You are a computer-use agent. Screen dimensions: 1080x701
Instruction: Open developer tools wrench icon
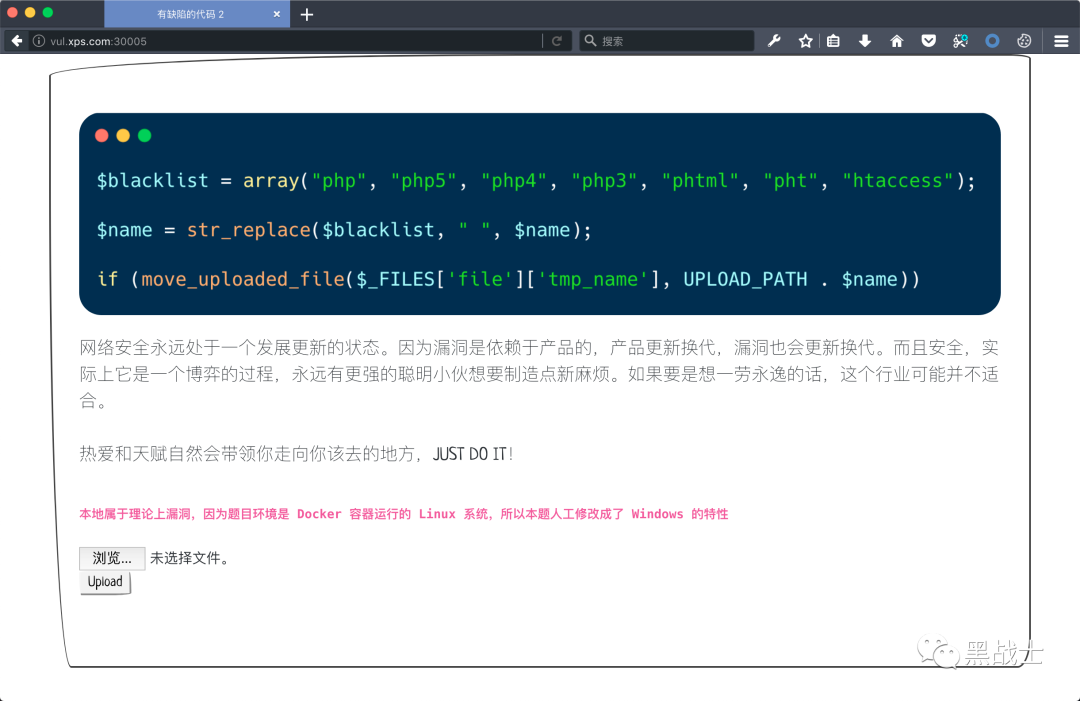pos(774,41)
